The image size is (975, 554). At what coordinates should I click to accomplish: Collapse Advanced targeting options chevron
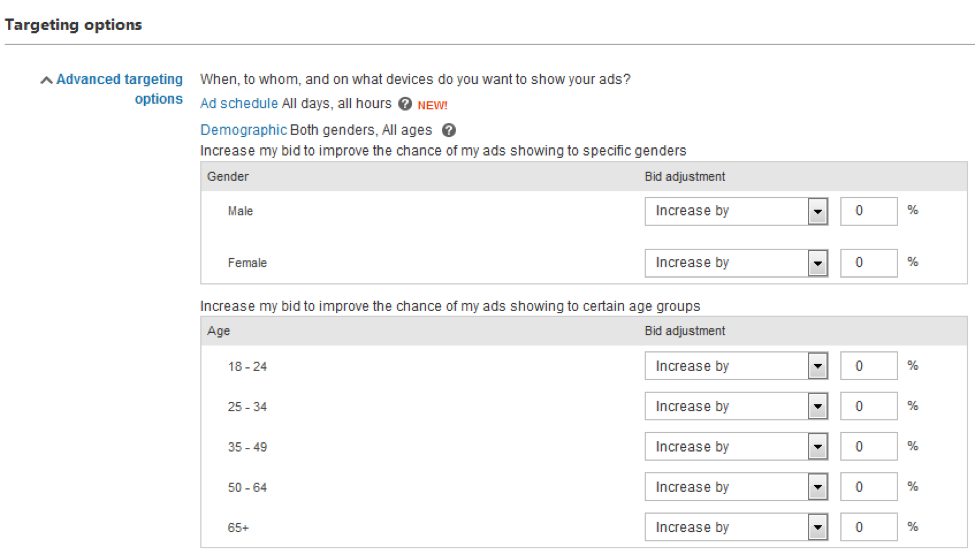pos(46,80)
